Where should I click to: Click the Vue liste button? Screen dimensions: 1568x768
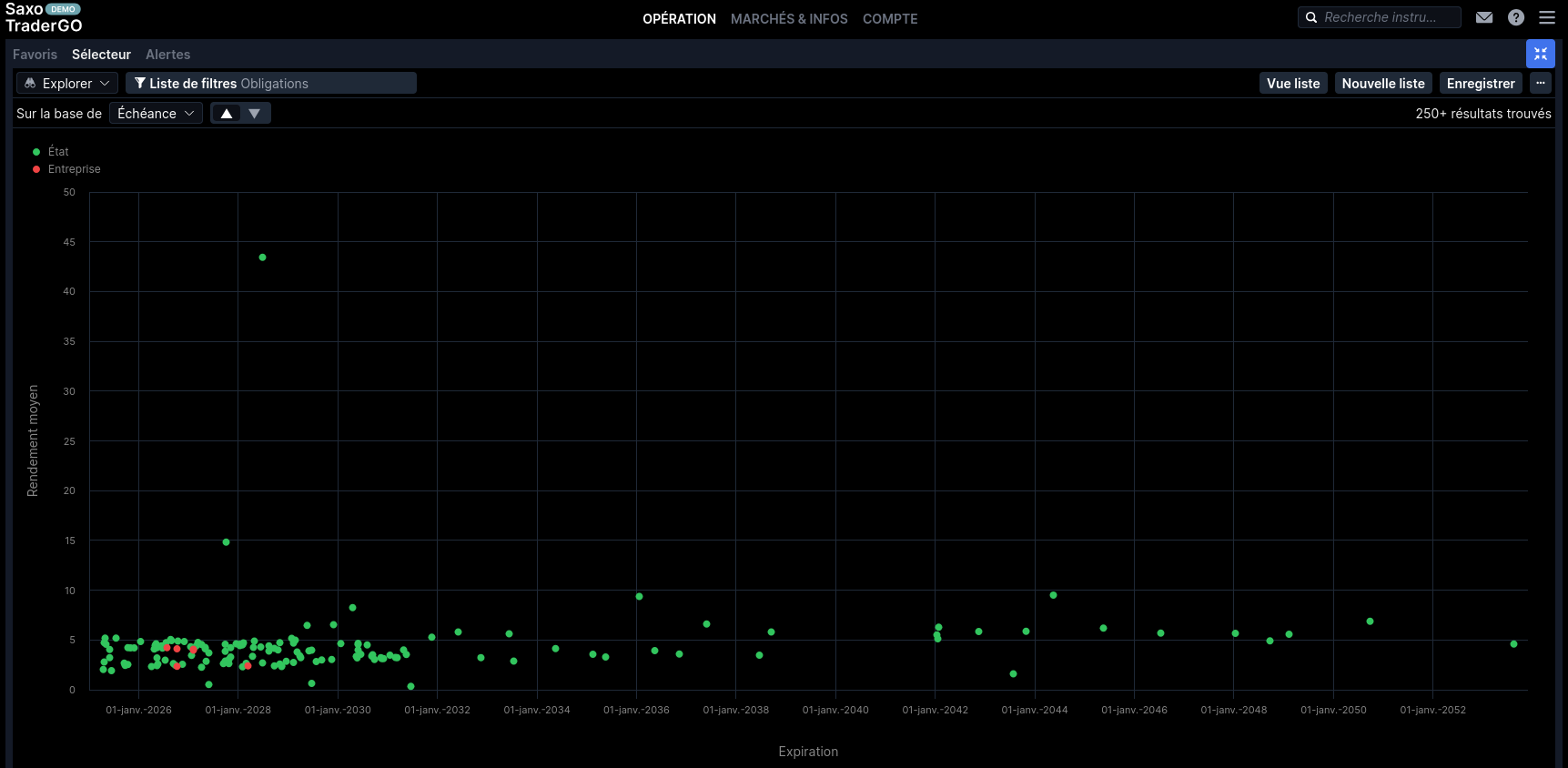click(1293, 84)
